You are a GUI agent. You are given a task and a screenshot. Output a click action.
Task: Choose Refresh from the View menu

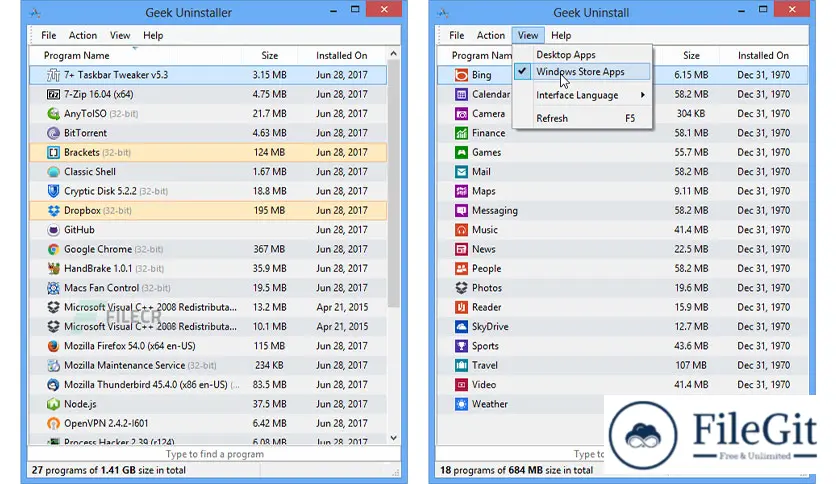click(582, 118)
